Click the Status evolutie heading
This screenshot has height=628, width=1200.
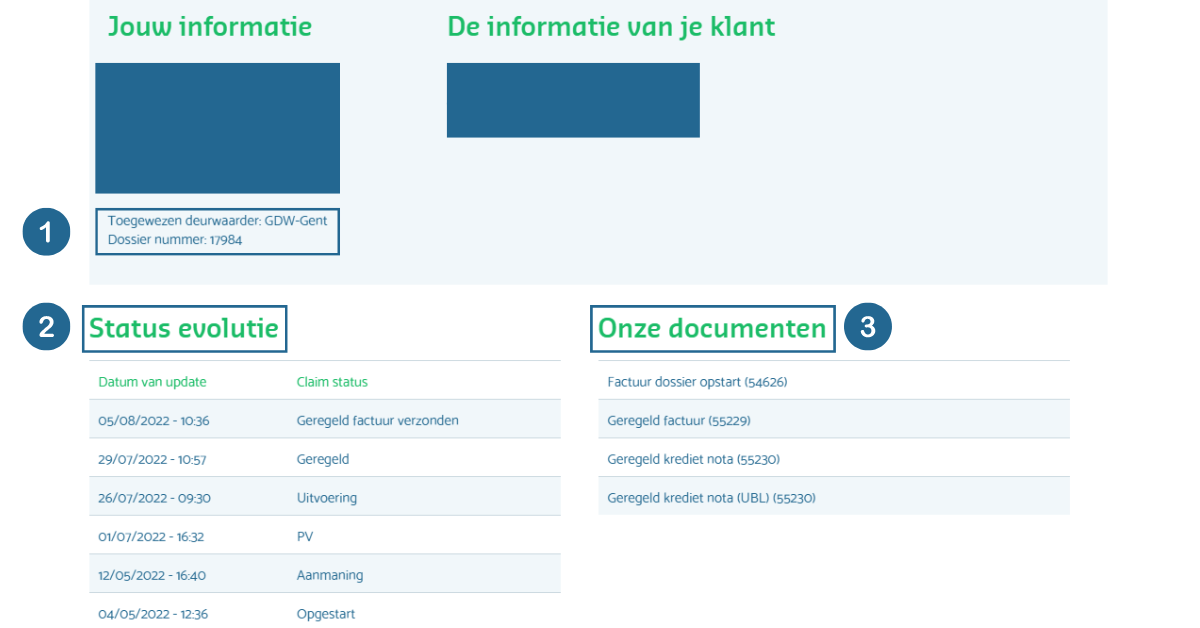pyautogui.click(x=184, y=328)
